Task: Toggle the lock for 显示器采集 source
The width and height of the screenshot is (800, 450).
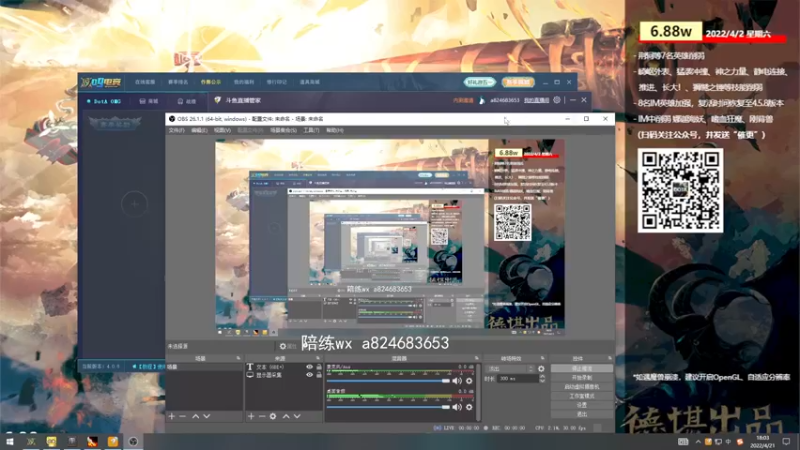Action: coord(319,375)
